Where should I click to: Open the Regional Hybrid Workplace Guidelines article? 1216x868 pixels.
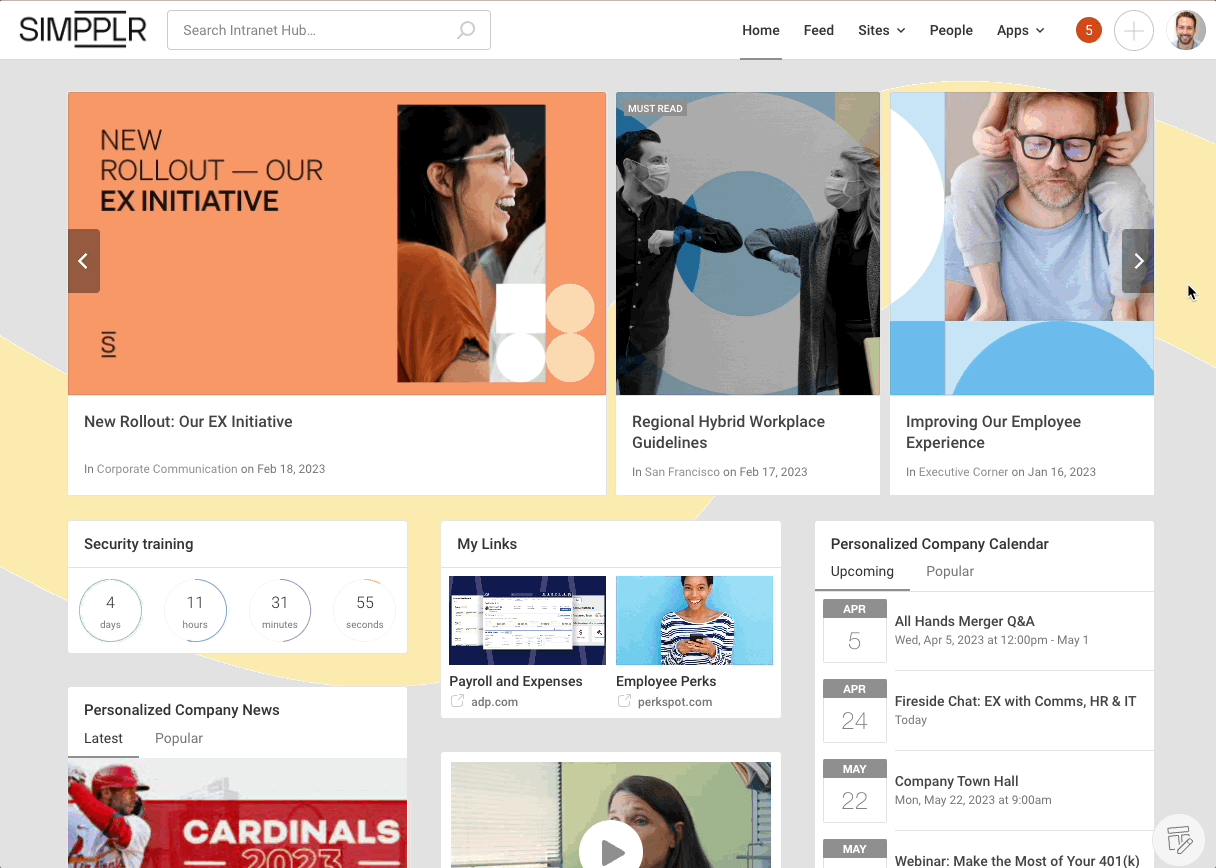tap(728, 432)
